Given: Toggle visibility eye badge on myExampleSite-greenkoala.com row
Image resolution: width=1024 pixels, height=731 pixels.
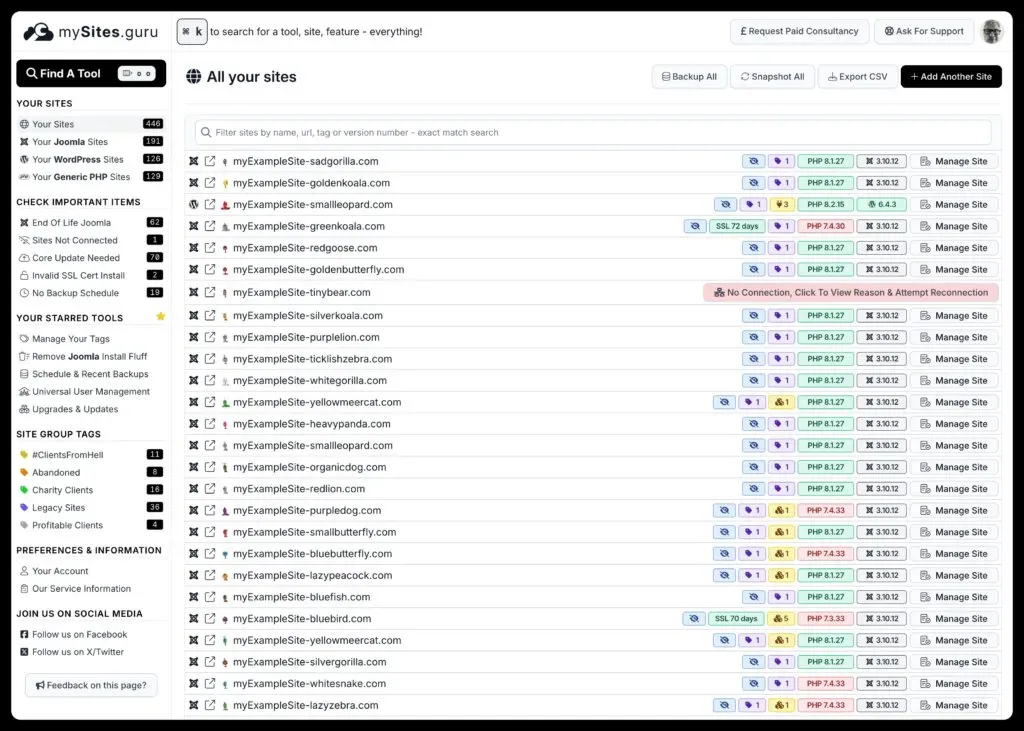Looking at the screenshot, I should tap(695, 226).
